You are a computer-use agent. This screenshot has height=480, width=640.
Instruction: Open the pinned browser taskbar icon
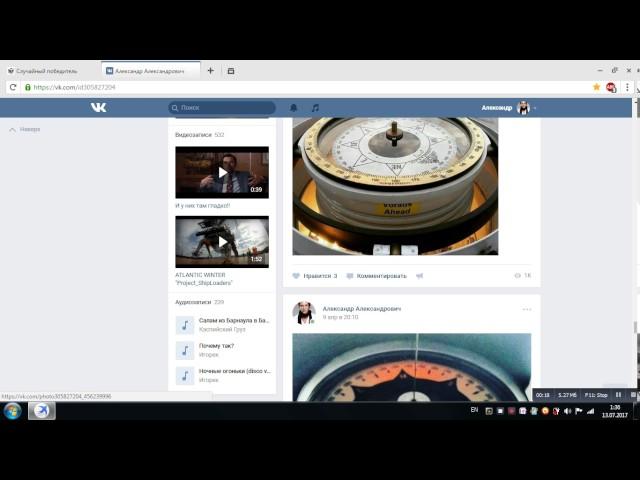coord(42,411)
